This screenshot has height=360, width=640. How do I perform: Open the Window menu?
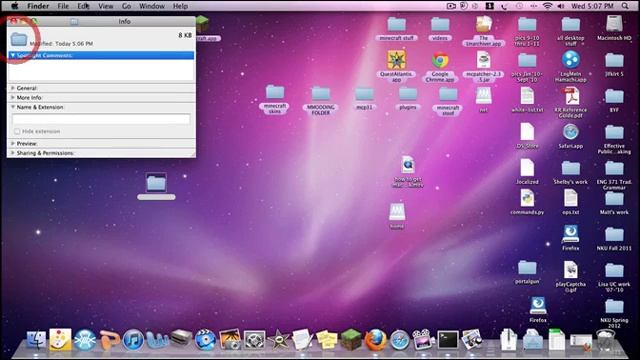point(152,6)
